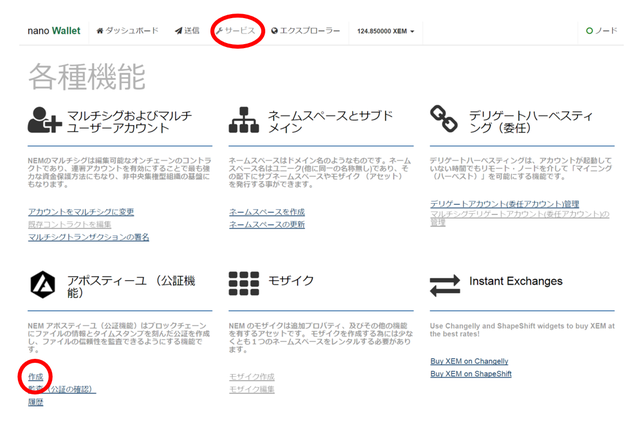Click the green node status circle icon
Screen dimensions: 630x429
589,31
